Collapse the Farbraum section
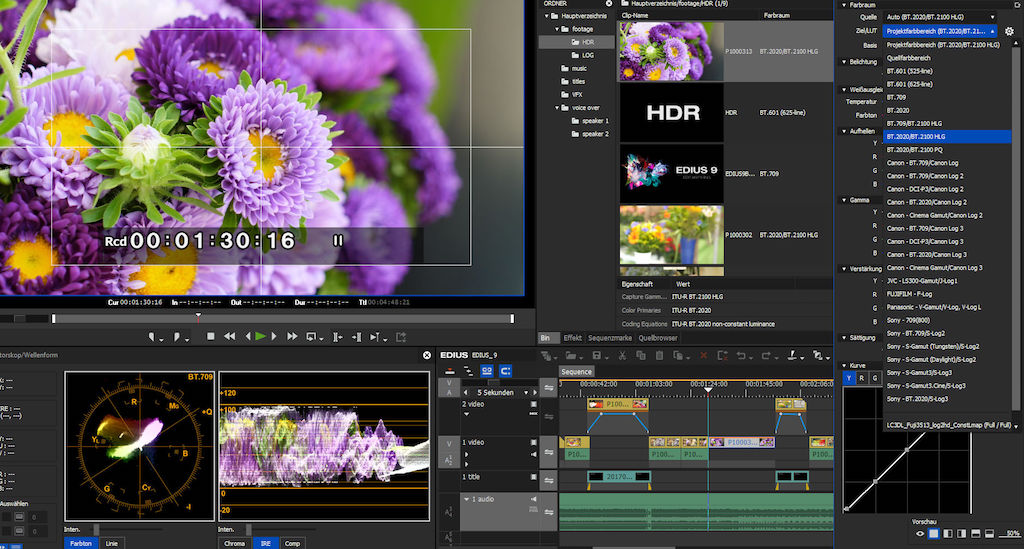The image size is (1024, 549). click(x=844, y=5)
